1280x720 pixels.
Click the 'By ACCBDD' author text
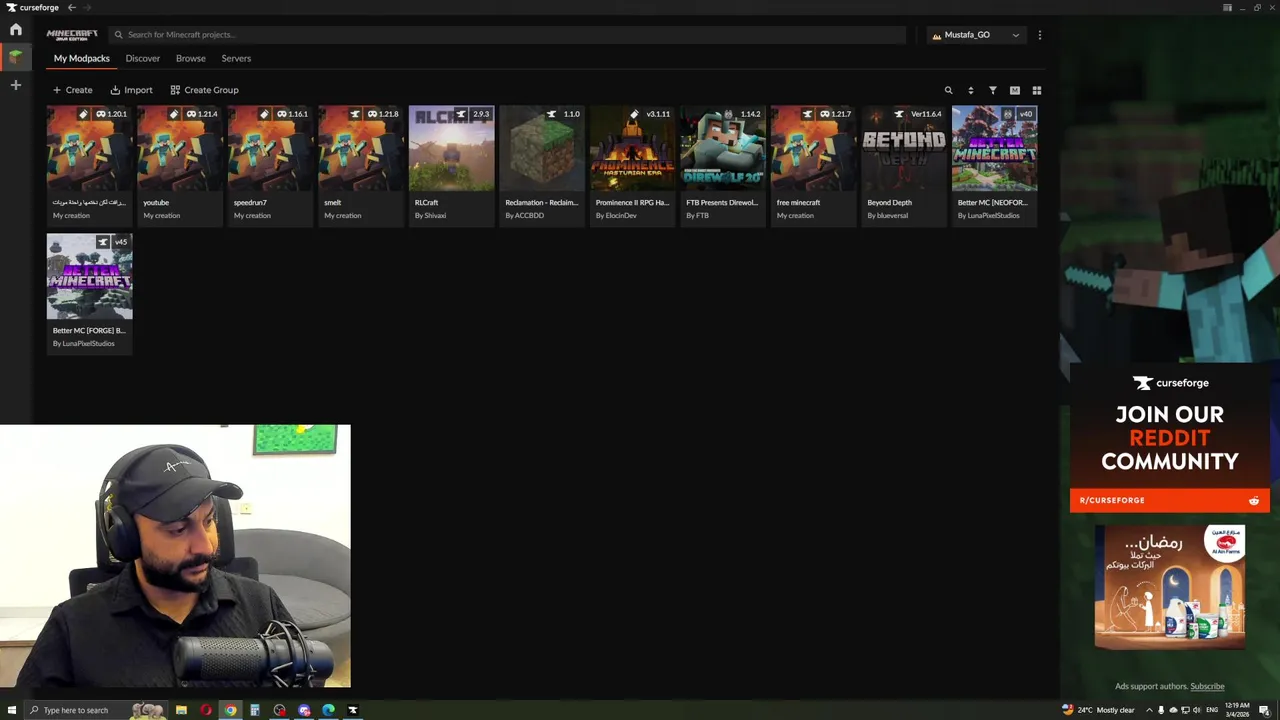[525, 216]
